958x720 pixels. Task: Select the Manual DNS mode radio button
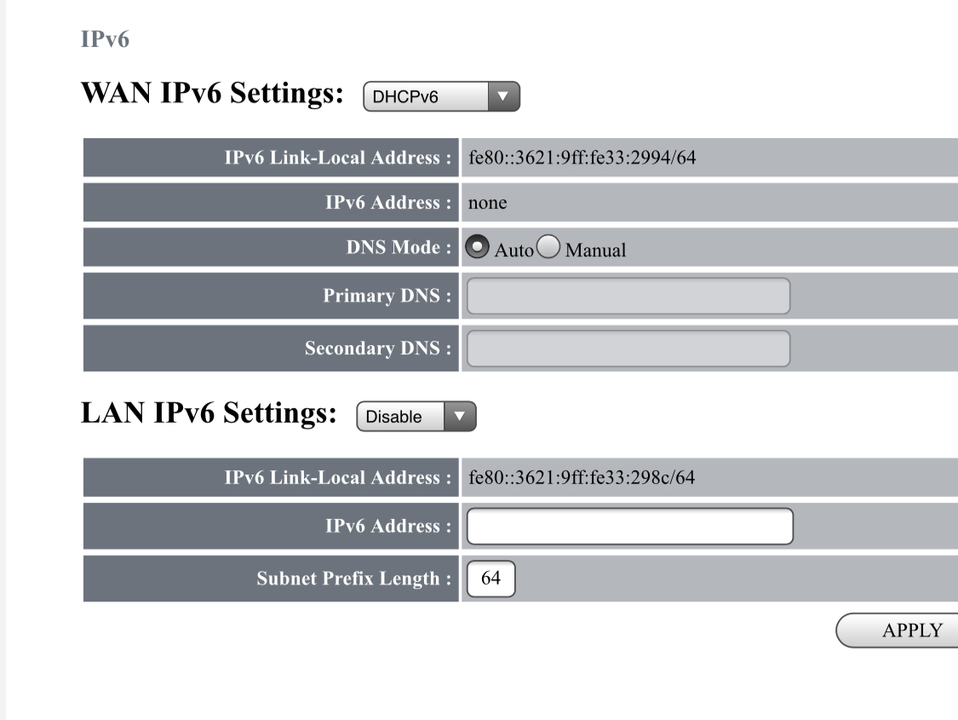click(x=548, y=247)
